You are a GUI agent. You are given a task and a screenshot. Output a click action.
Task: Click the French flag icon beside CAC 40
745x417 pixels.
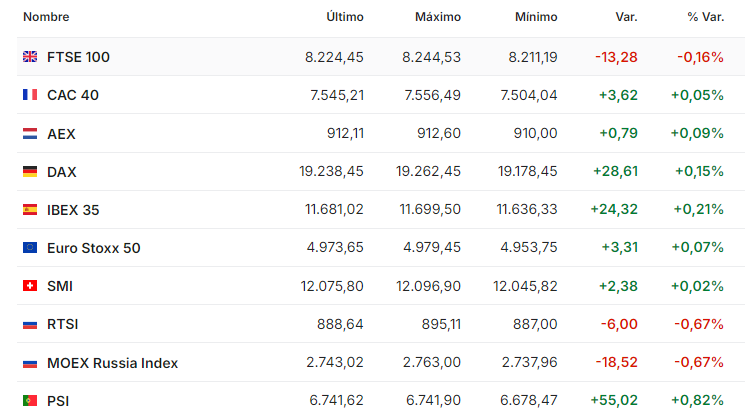[30, 95]
